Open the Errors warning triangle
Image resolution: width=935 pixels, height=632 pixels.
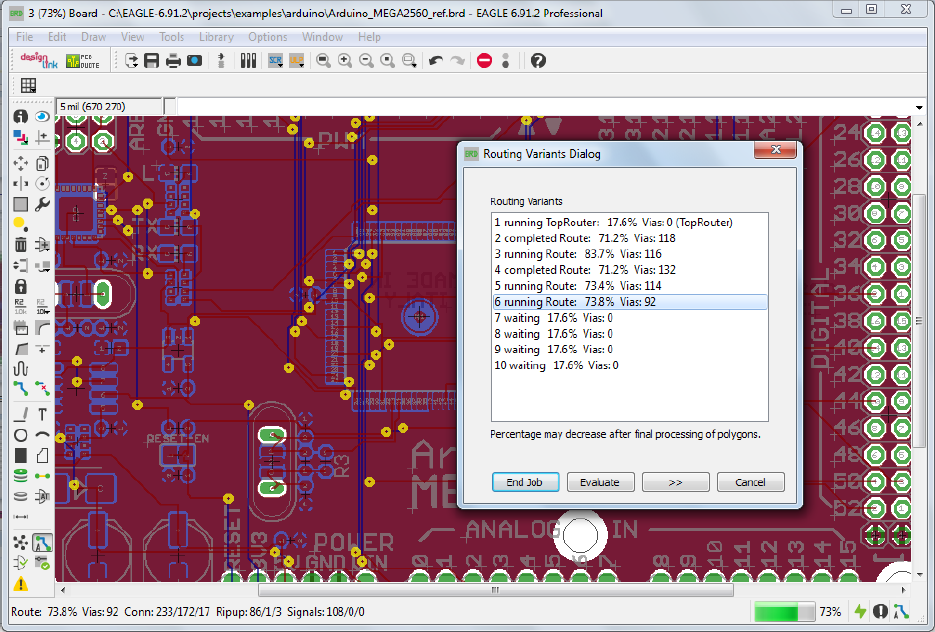(x=21, y=584)
